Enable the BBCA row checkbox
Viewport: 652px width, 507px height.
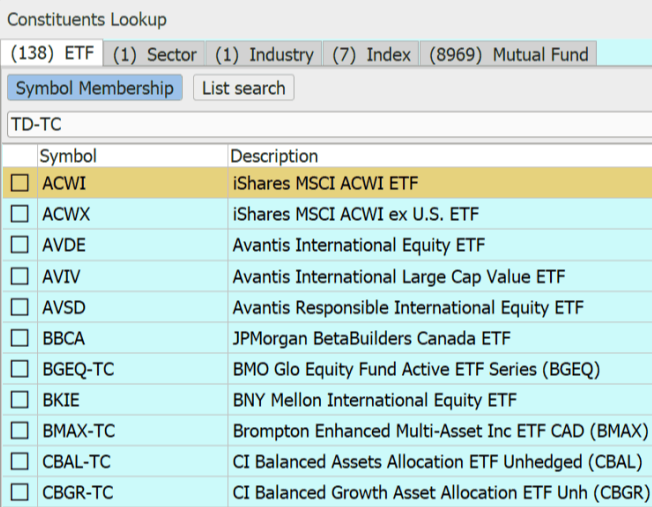pyautogui.click(x=20, y=338)
